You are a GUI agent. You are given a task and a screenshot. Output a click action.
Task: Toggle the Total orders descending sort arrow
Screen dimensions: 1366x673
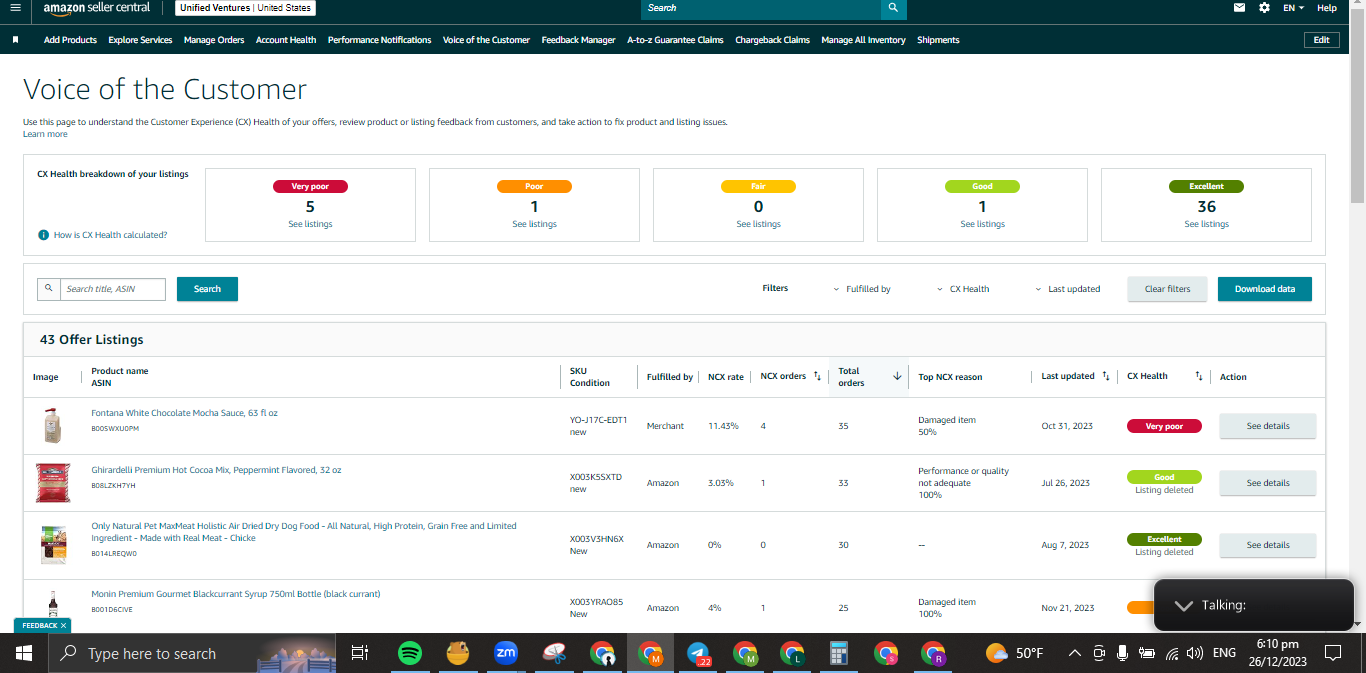tap(897, 376)
